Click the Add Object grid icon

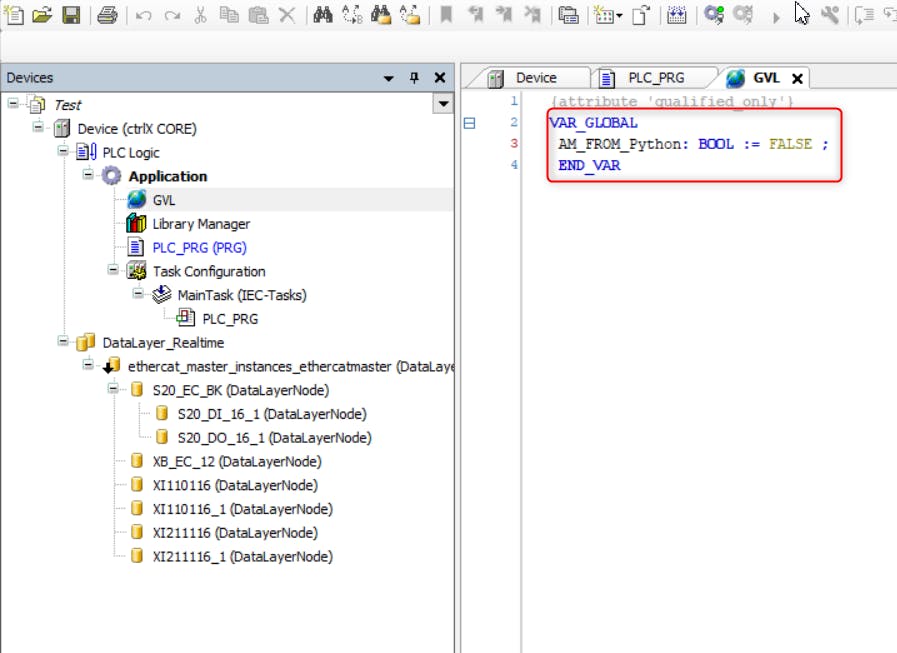coord(604,15)
